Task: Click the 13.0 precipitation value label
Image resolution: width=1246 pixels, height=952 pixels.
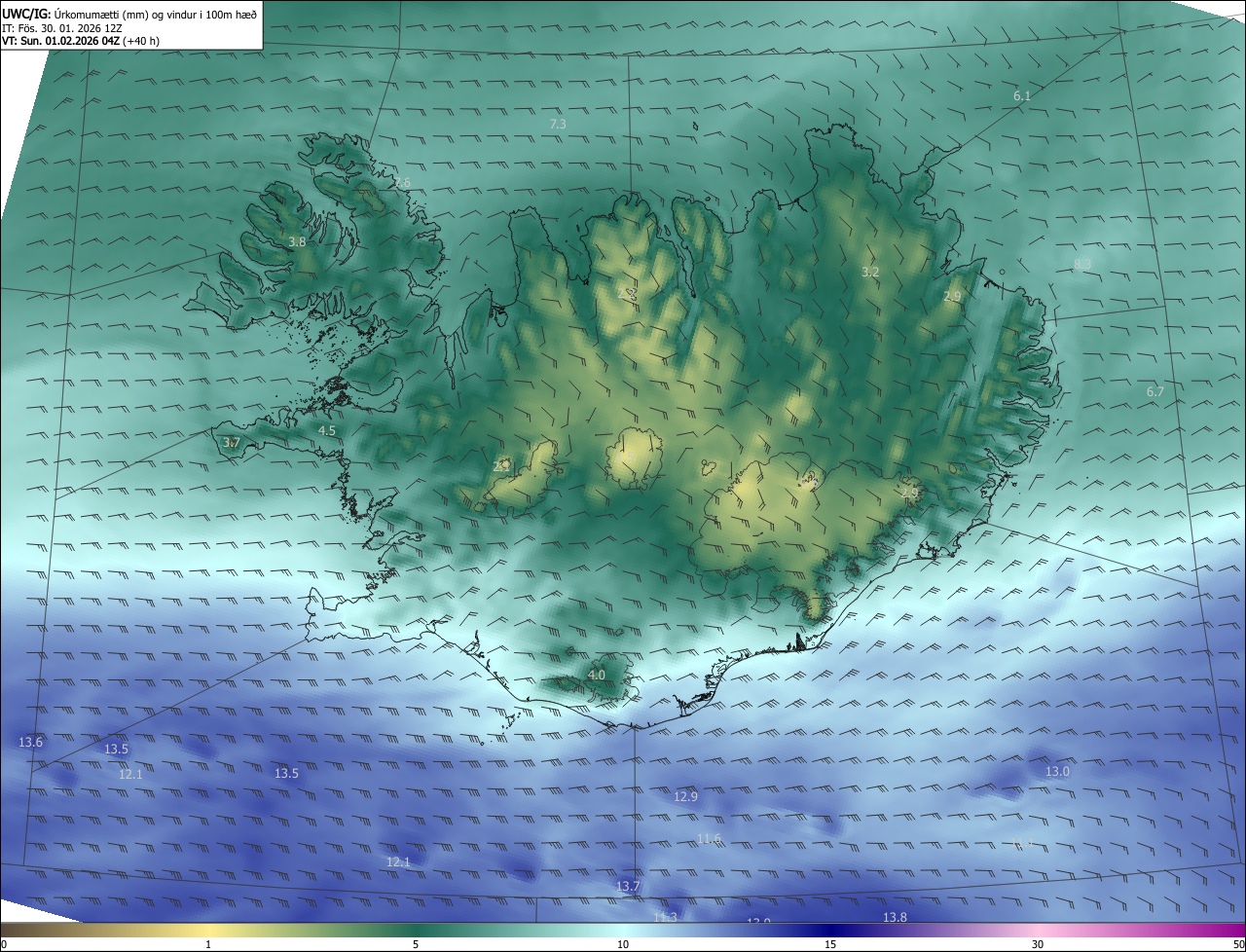Action: 1057,772
